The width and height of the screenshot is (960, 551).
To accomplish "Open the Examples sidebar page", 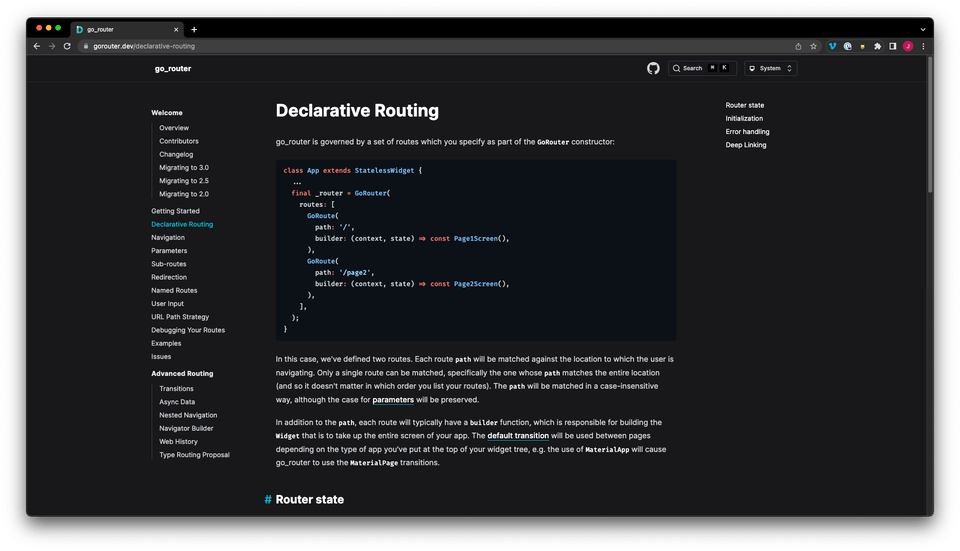I will pos(166,343).
